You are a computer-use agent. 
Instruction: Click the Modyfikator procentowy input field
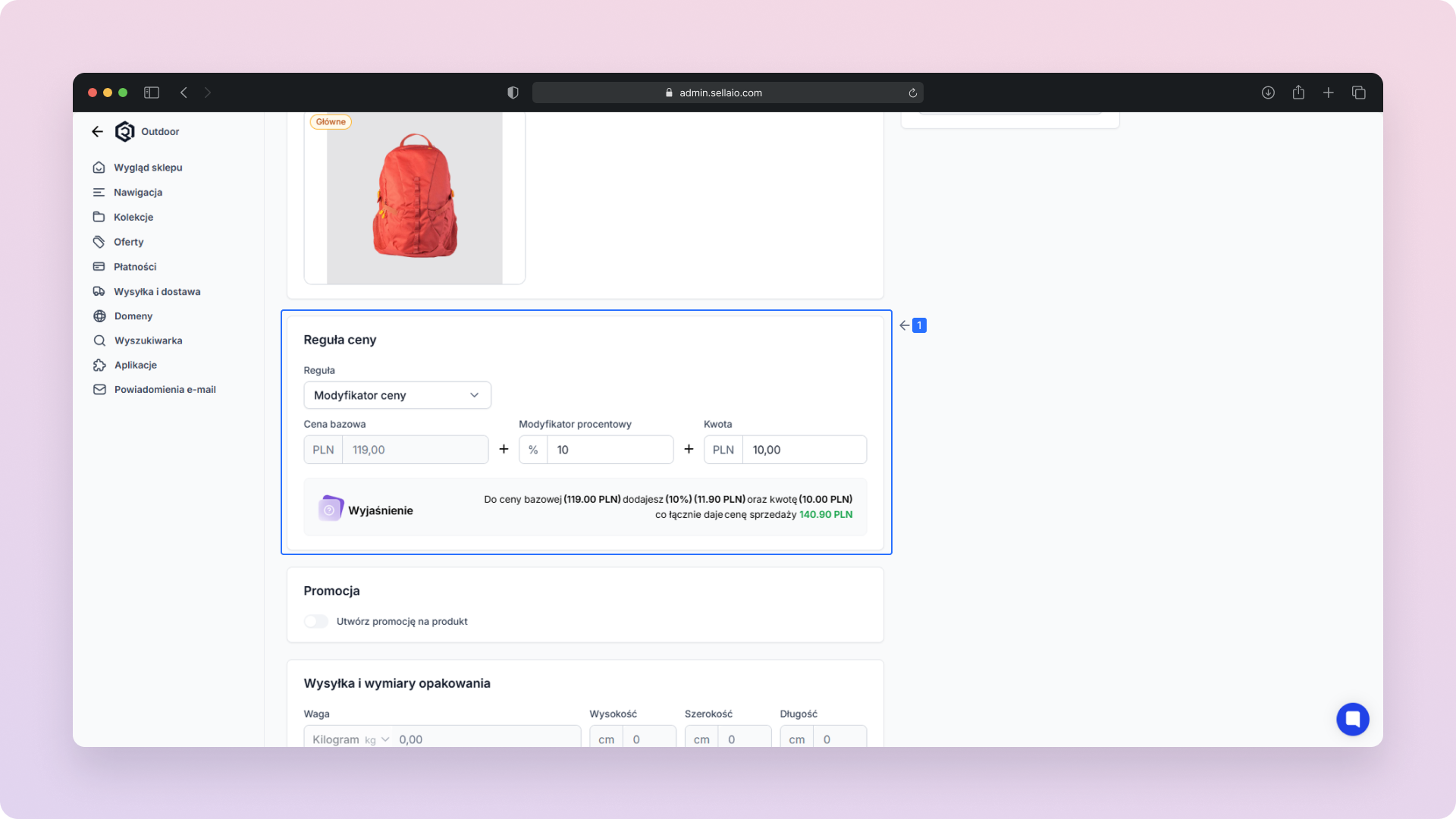click(x=609, y=450)
